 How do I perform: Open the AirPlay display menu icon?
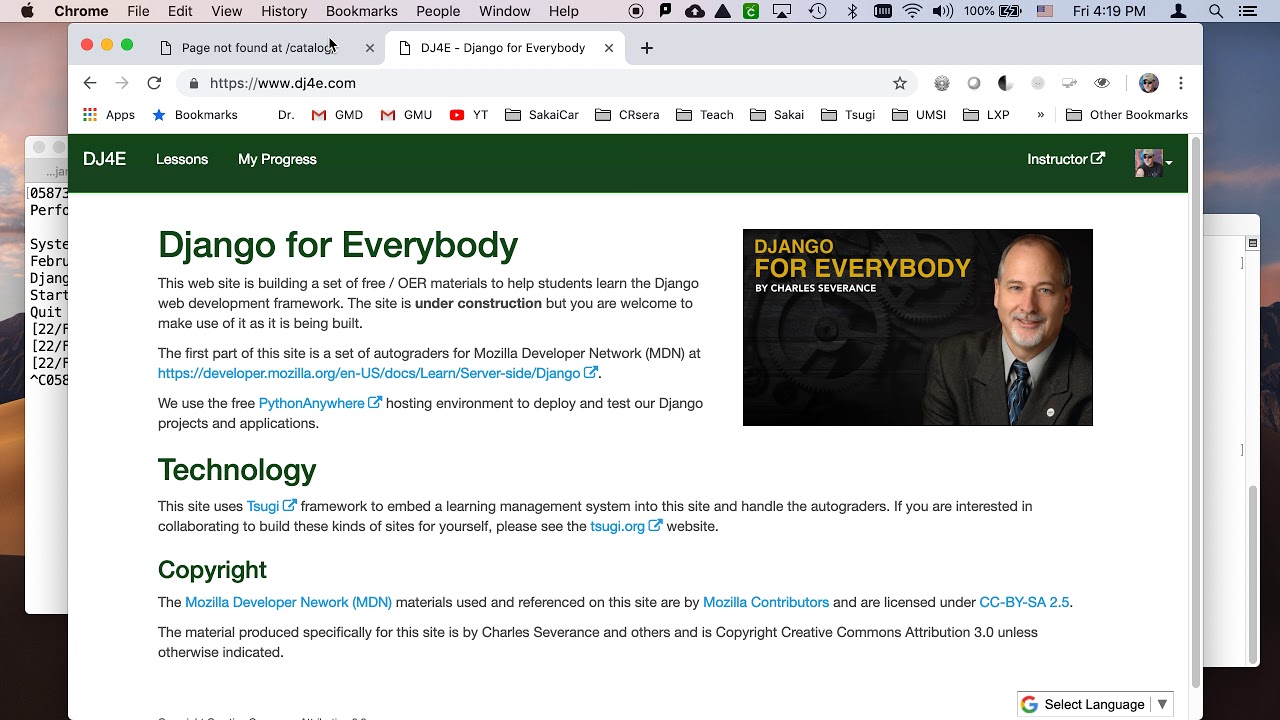[784, 11]
